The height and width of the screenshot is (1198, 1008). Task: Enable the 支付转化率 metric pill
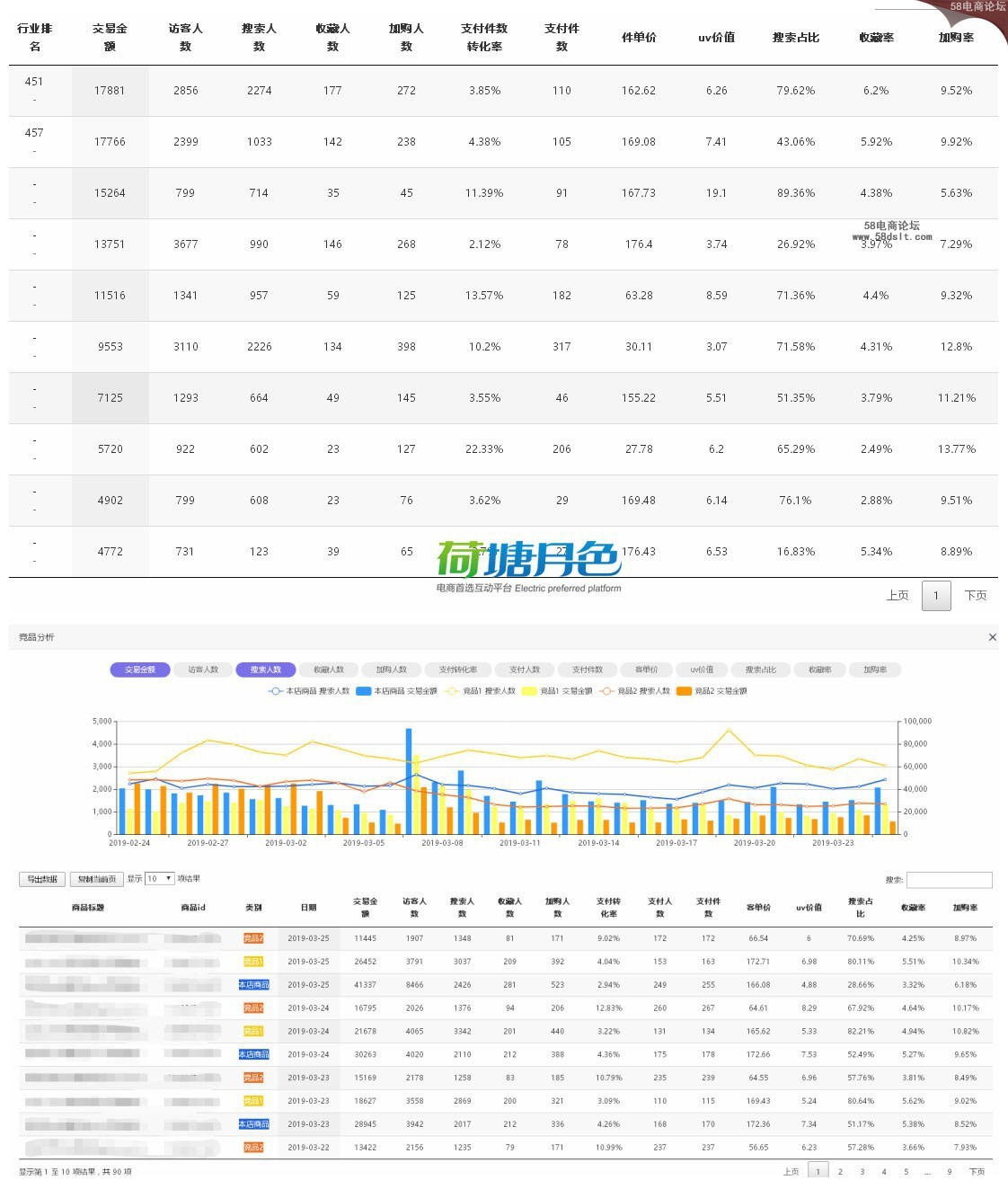pos(457,670)
